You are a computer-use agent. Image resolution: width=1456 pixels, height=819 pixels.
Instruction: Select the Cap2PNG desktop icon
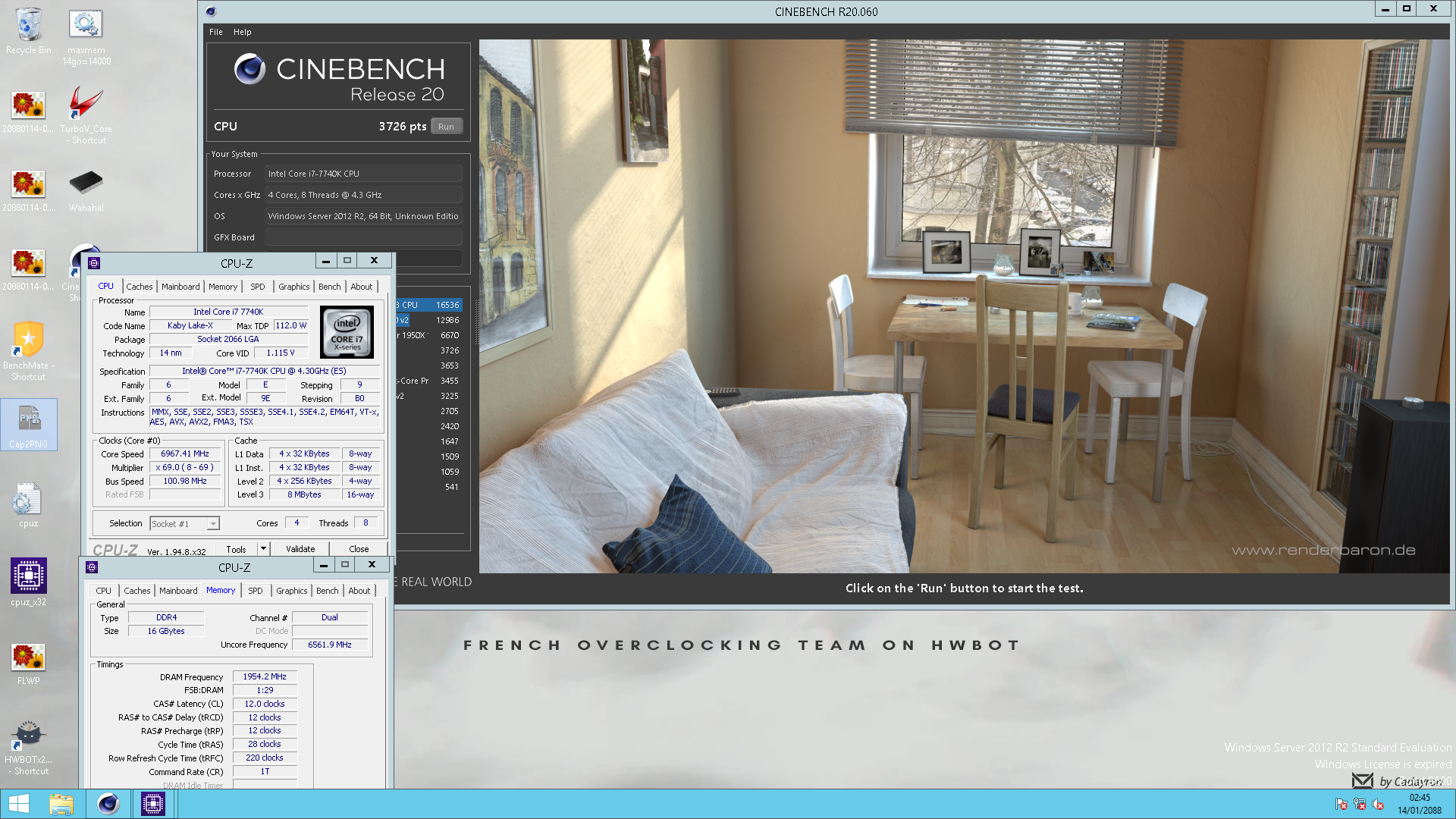click(x=28, y=425)
